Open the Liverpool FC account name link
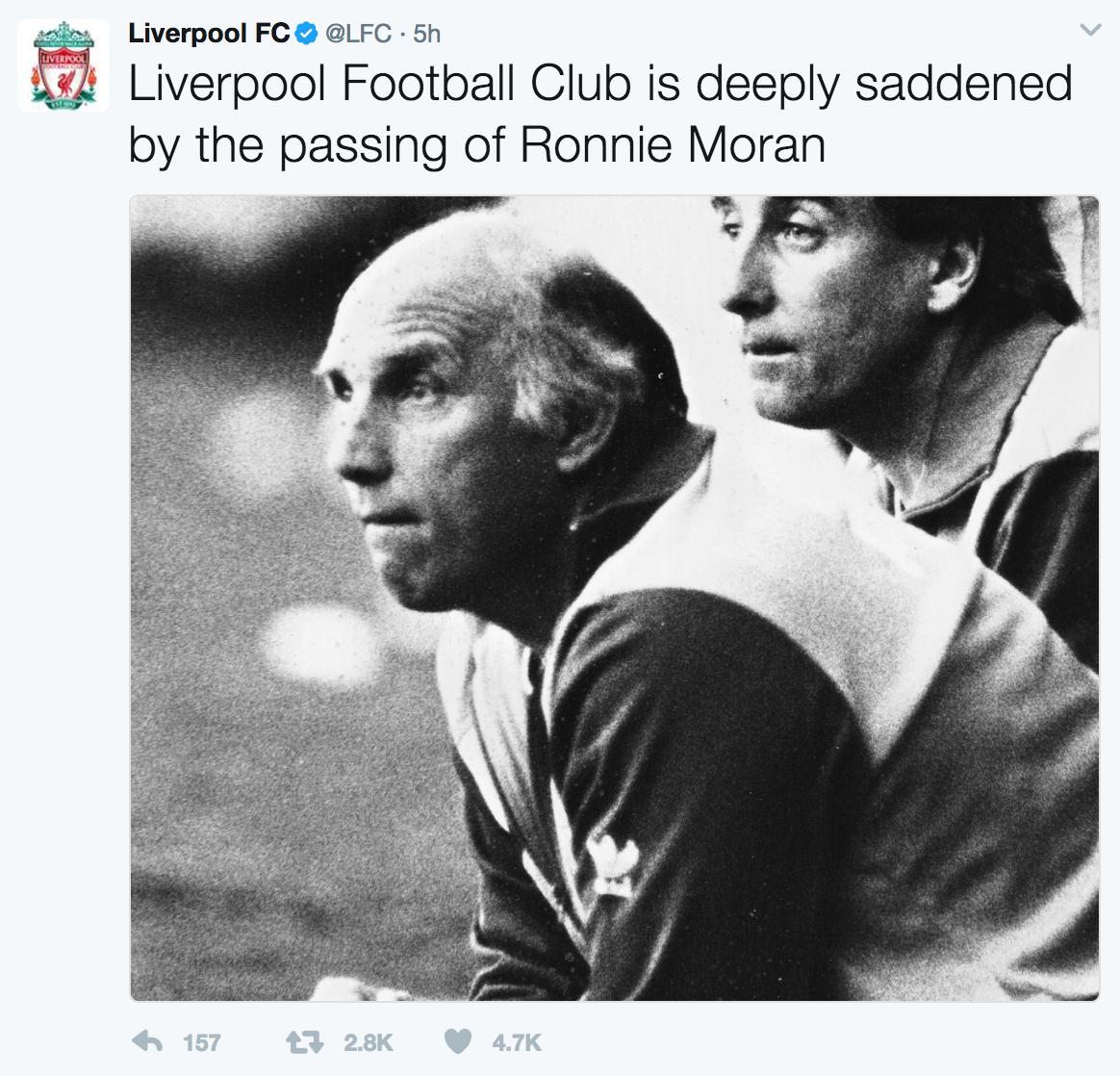 tap(209, 34)
